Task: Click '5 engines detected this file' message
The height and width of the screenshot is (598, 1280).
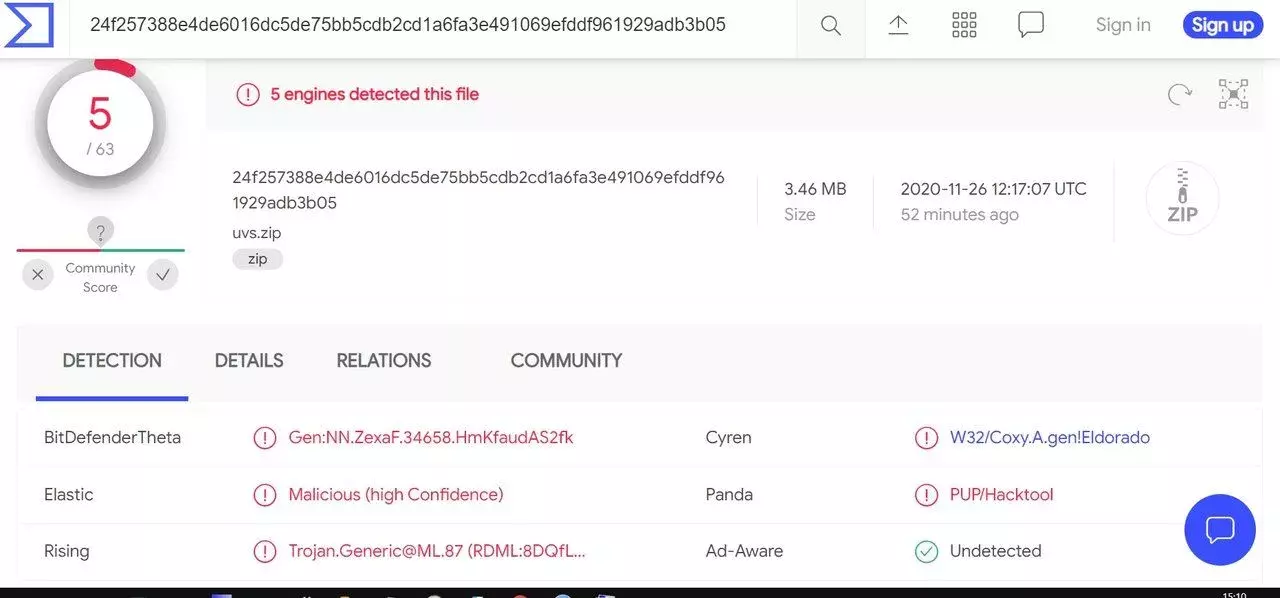Action: click(375, 94)
